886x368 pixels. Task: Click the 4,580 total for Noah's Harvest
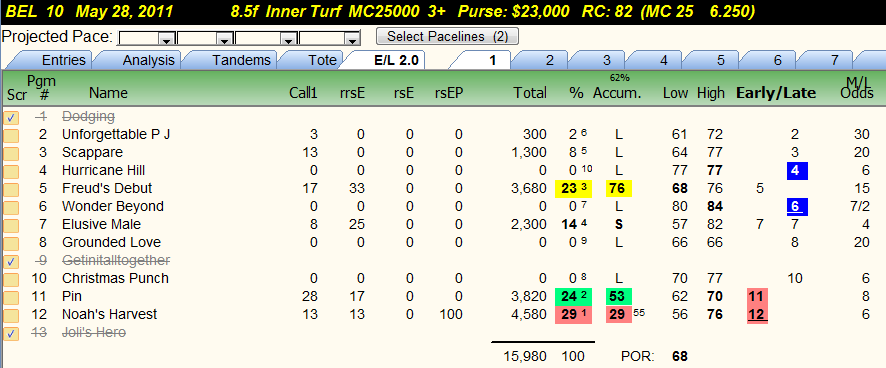point(529,314)
